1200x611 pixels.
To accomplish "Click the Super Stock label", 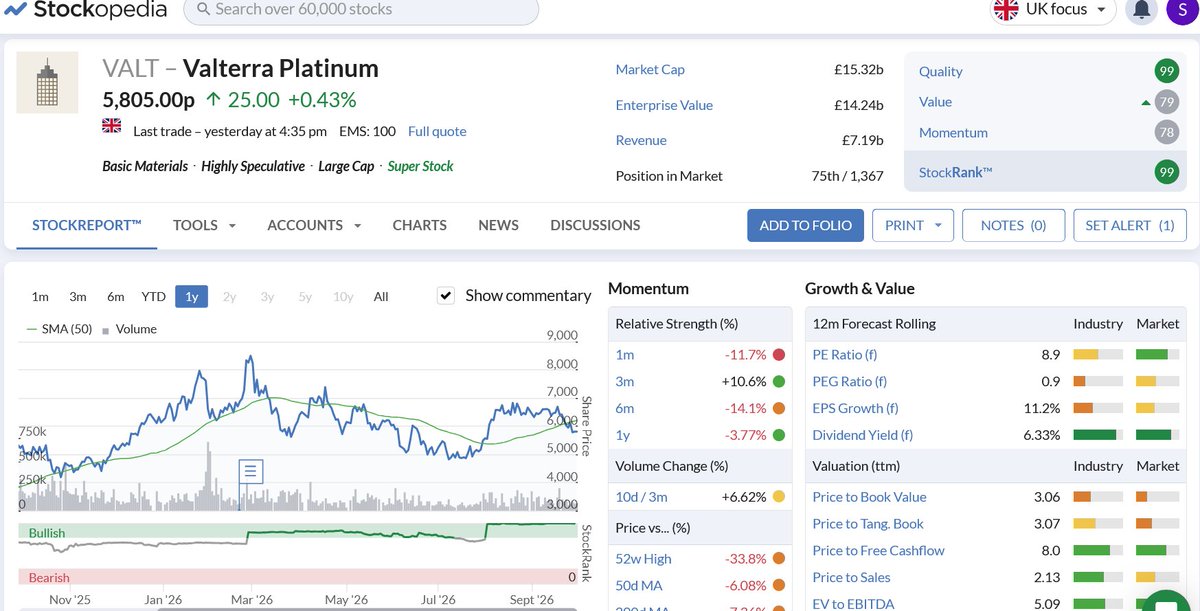I will coord(420,166).
